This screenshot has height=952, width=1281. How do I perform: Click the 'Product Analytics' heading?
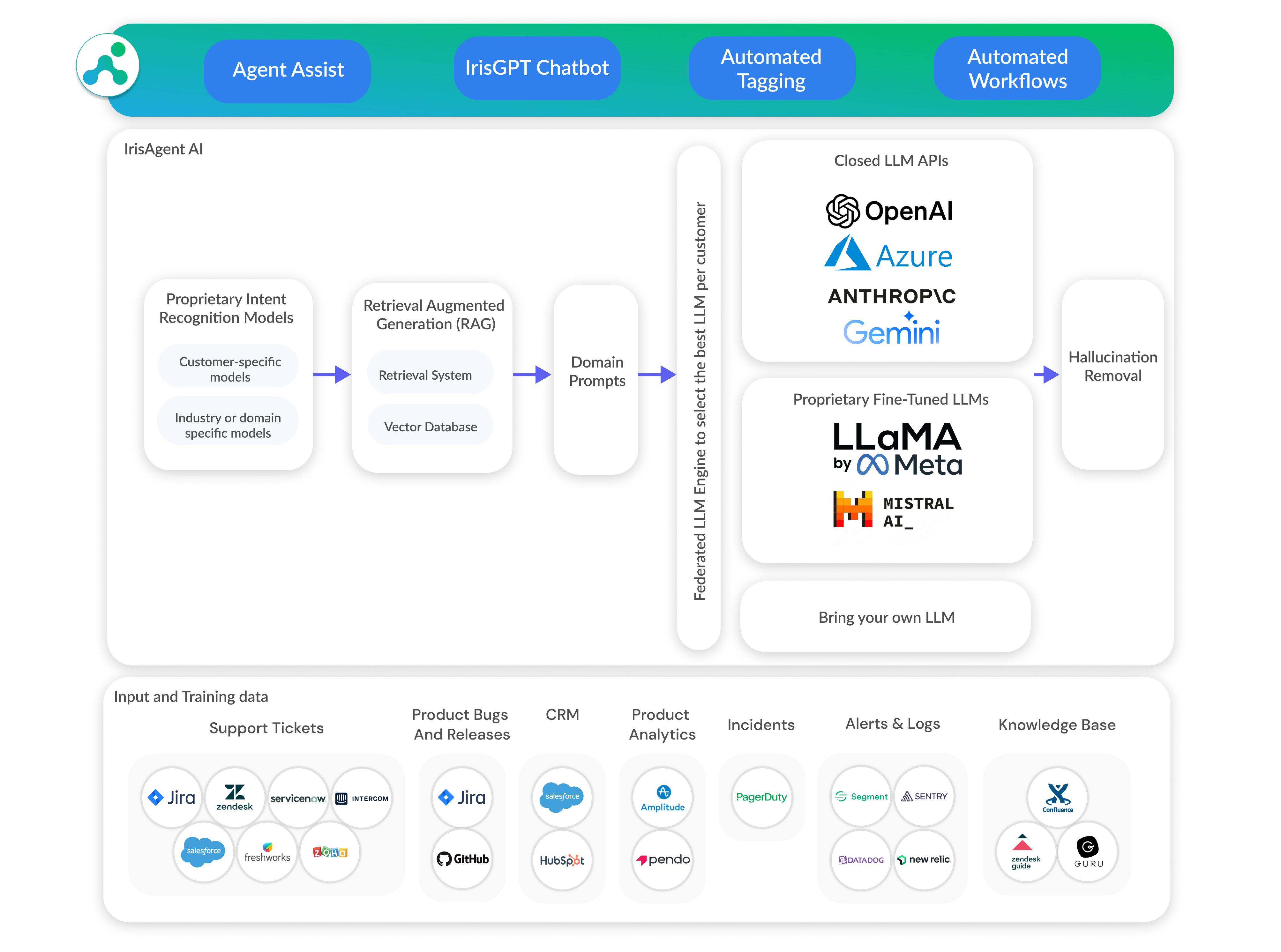click(x=662, y=725)
